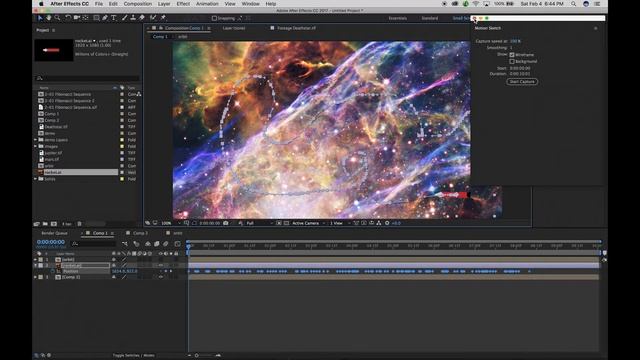Click the project flowchart icon beside Type column
The image size is (640, 360).
pyautogui.click(x=139, y=94)
